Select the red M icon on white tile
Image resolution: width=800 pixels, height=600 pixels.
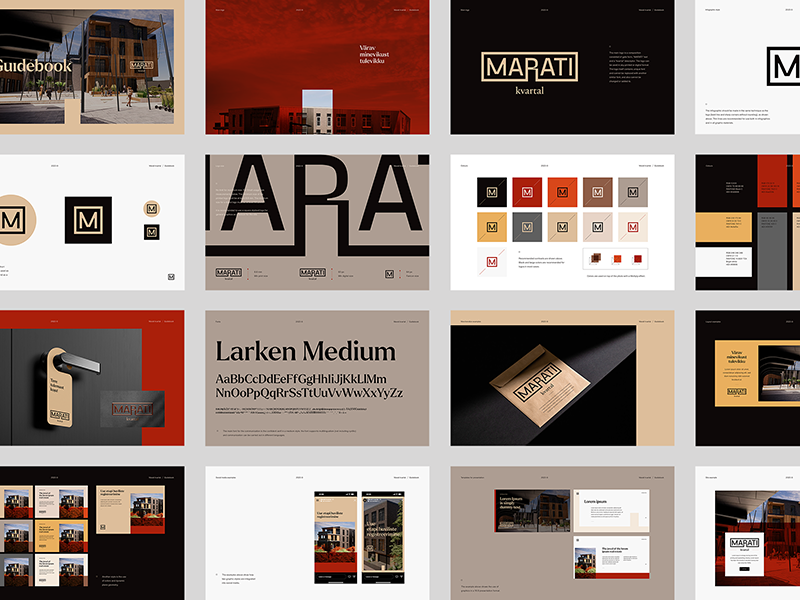tap(492, 262)
